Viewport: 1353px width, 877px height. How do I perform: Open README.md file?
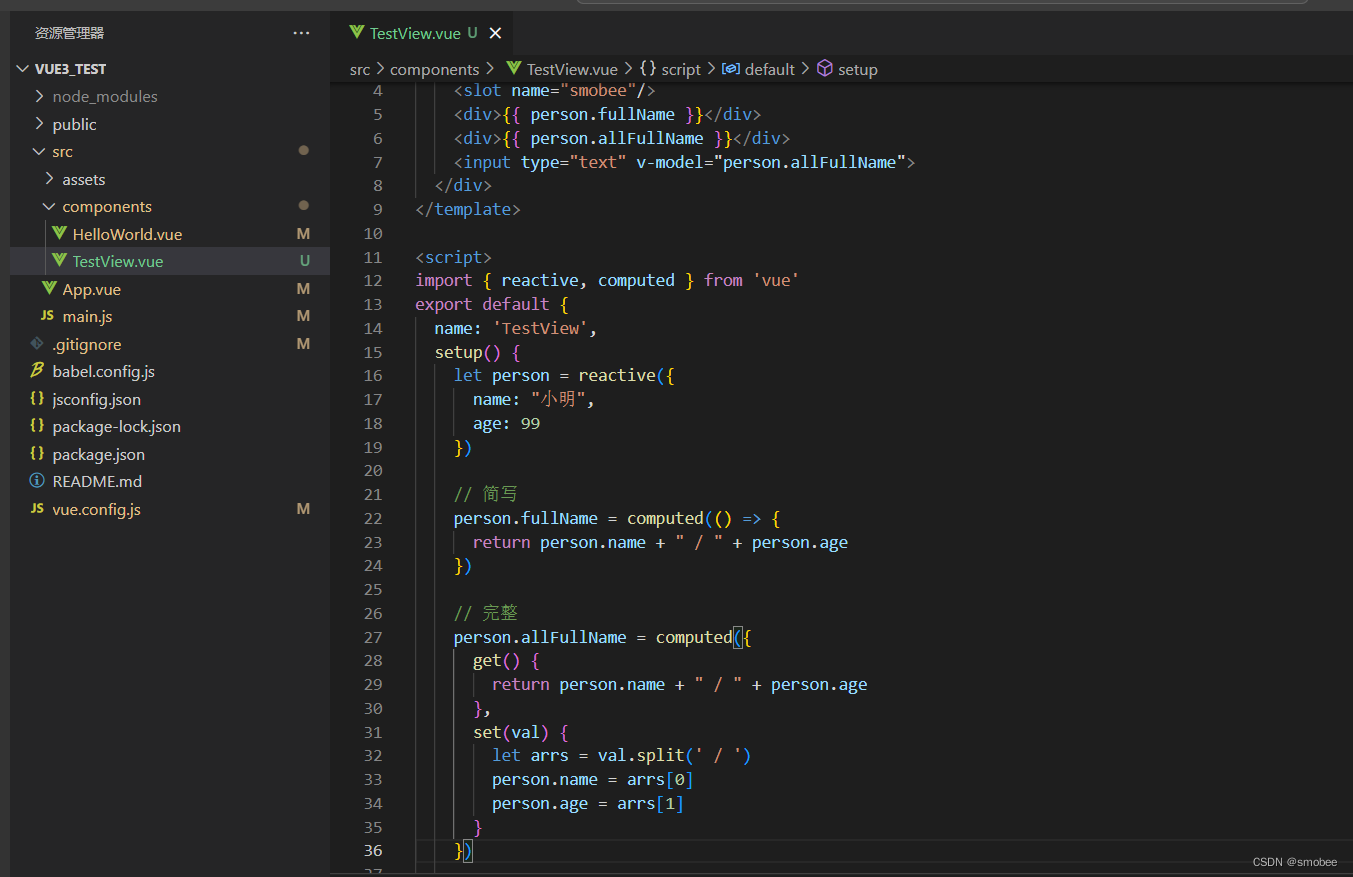(x=97, y=481)
